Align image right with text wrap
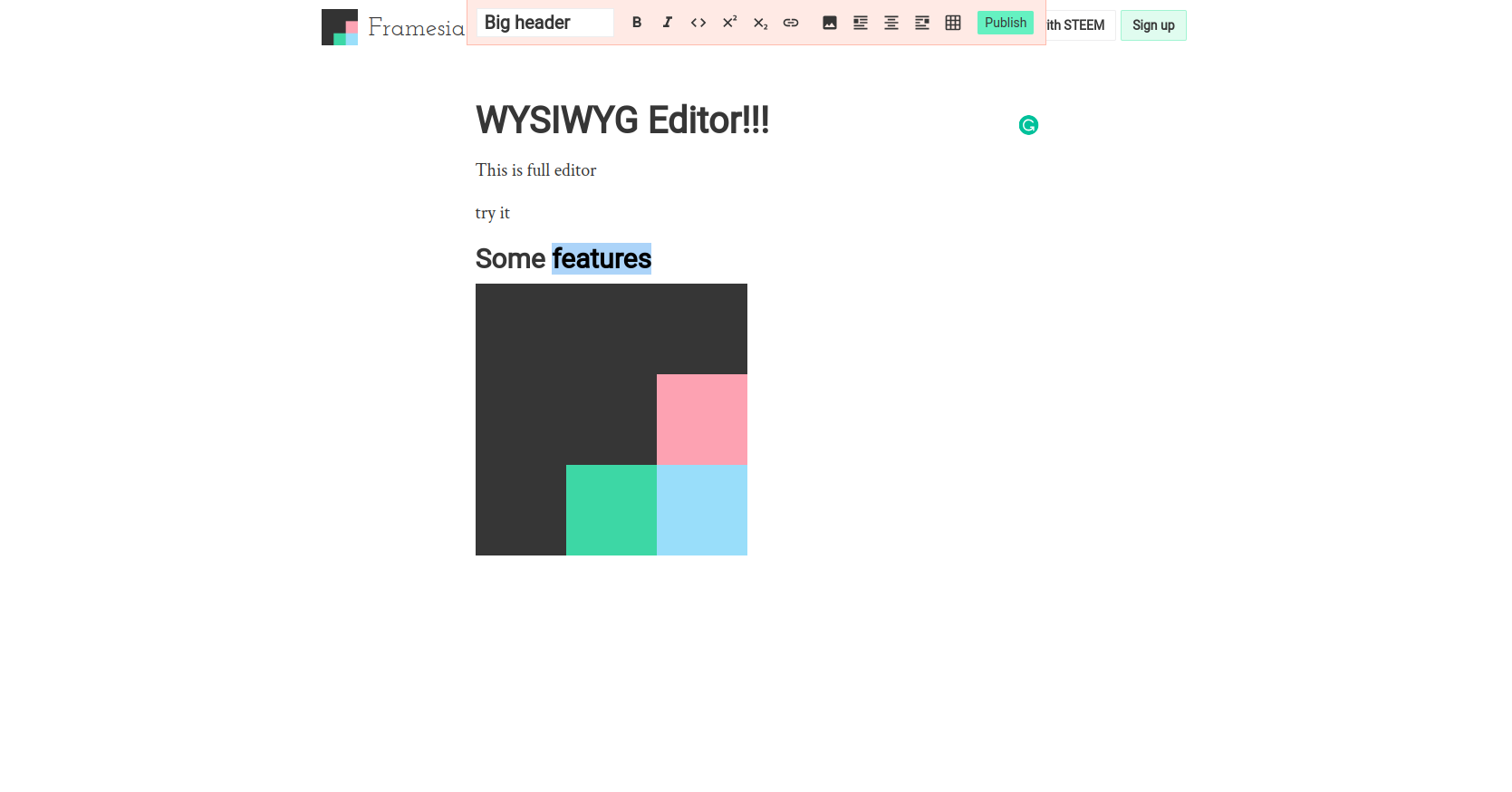 (x=922, y=23)
